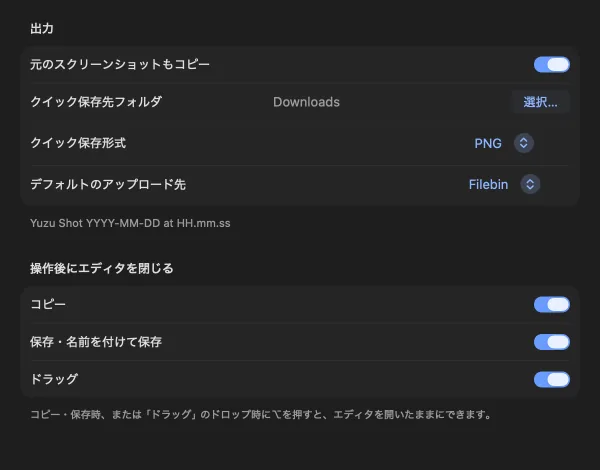Toggle 保存・名前を付けて保存 switch
The width and height of the screenshot is (600, 470).
(551, 342)
